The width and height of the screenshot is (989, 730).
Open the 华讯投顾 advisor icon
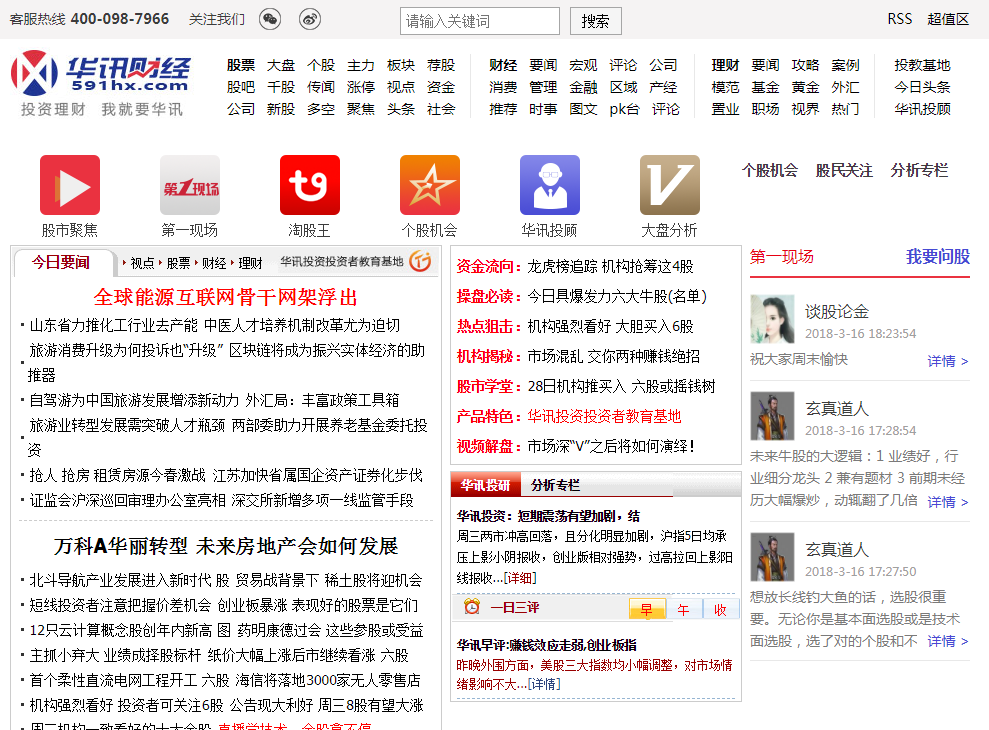549,185
